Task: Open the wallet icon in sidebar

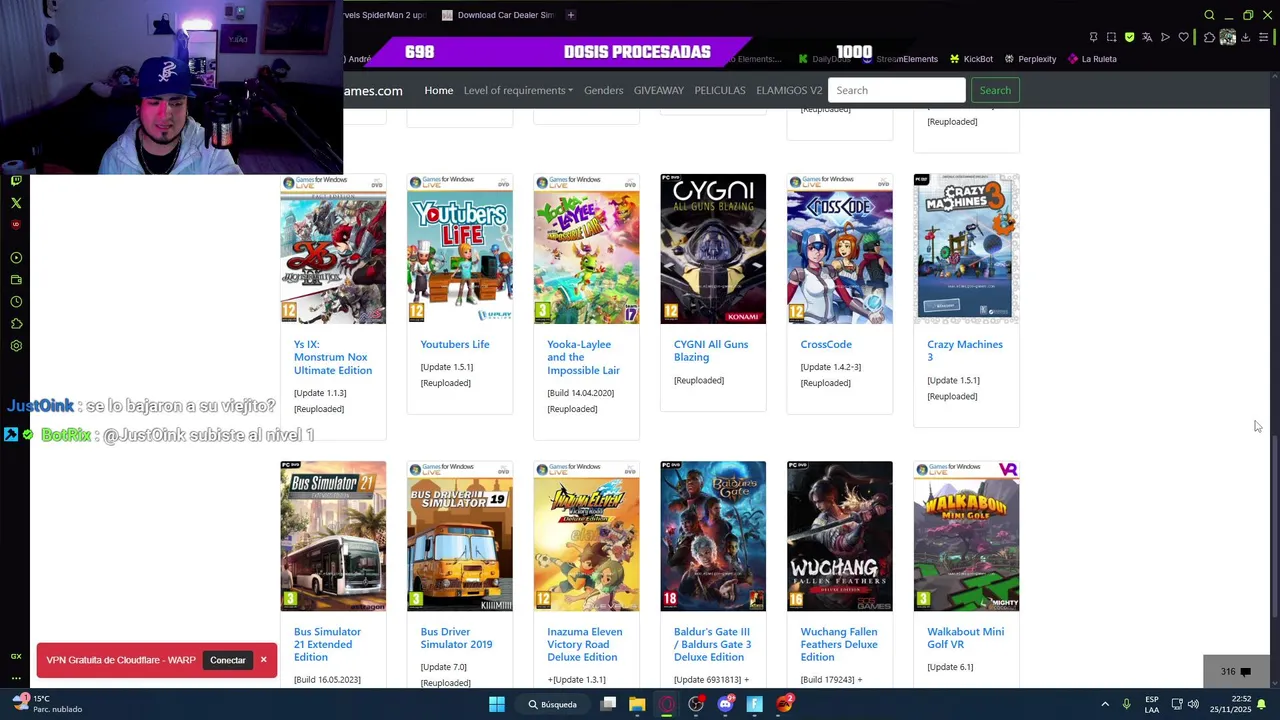Action: (16, 280)
